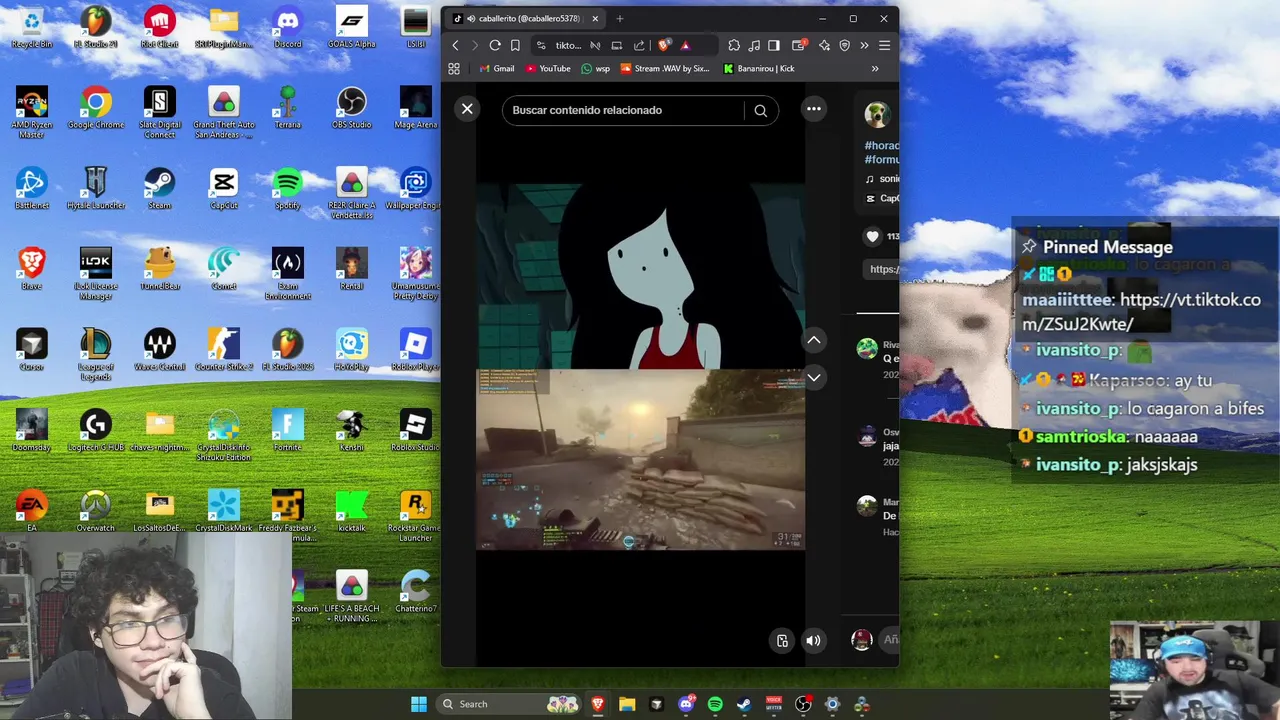Open Discord desktop shortcut

(x=288, y=28)
